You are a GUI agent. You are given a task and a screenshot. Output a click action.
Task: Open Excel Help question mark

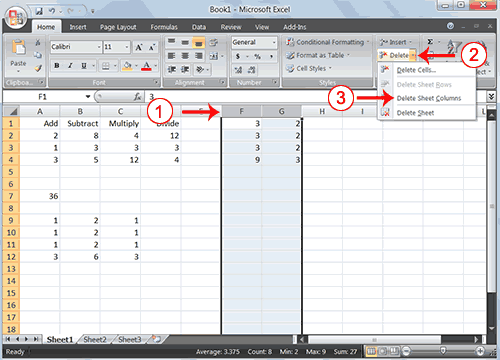point(450,26)
